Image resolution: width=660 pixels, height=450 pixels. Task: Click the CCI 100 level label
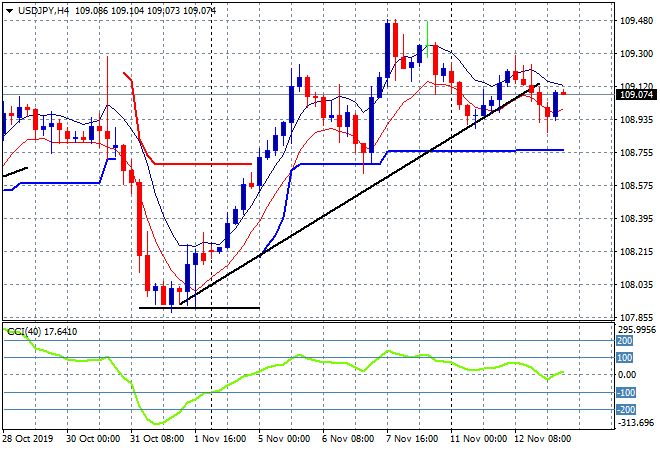click(625, 358)
